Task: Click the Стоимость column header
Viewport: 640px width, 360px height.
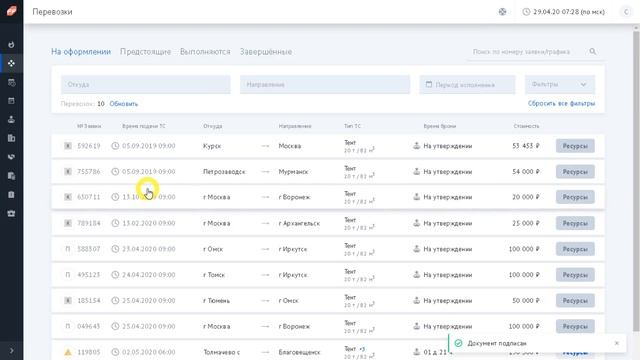Action: tap(526, 126)
